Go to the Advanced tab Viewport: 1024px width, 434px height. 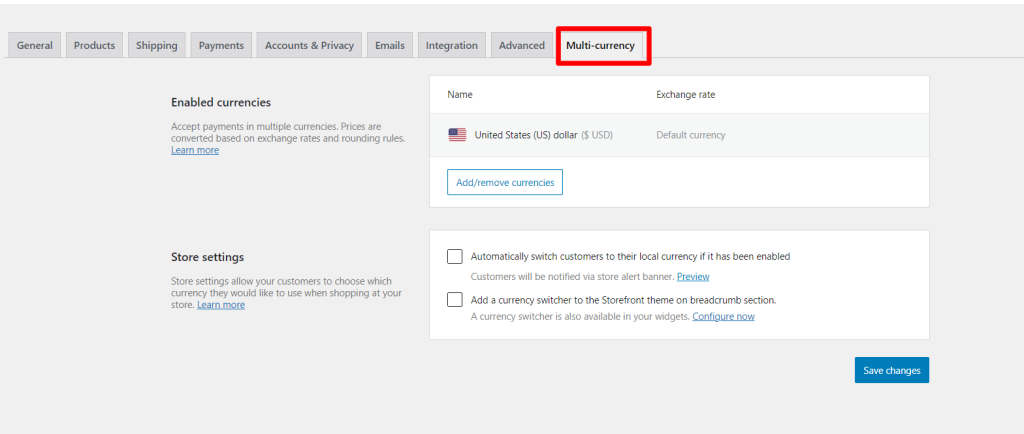coord(522,45)
